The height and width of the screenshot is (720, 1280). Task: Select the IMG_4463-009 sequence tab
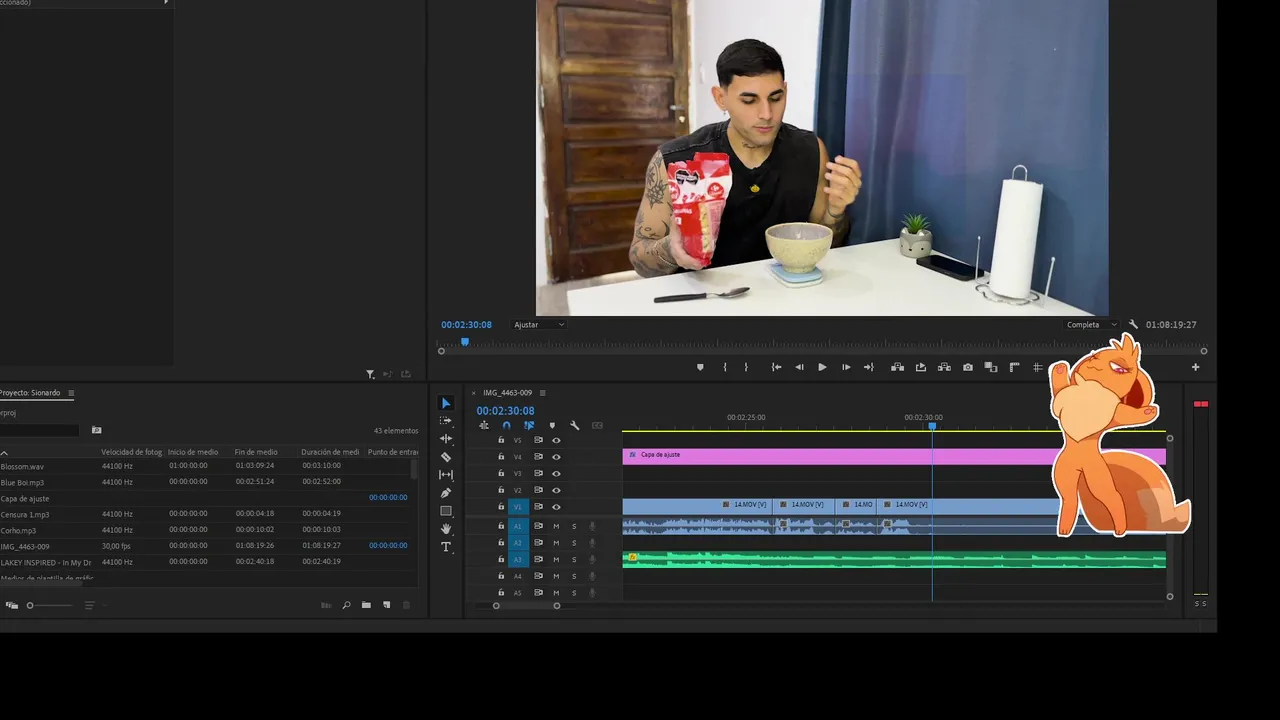[x=507, y=393]
